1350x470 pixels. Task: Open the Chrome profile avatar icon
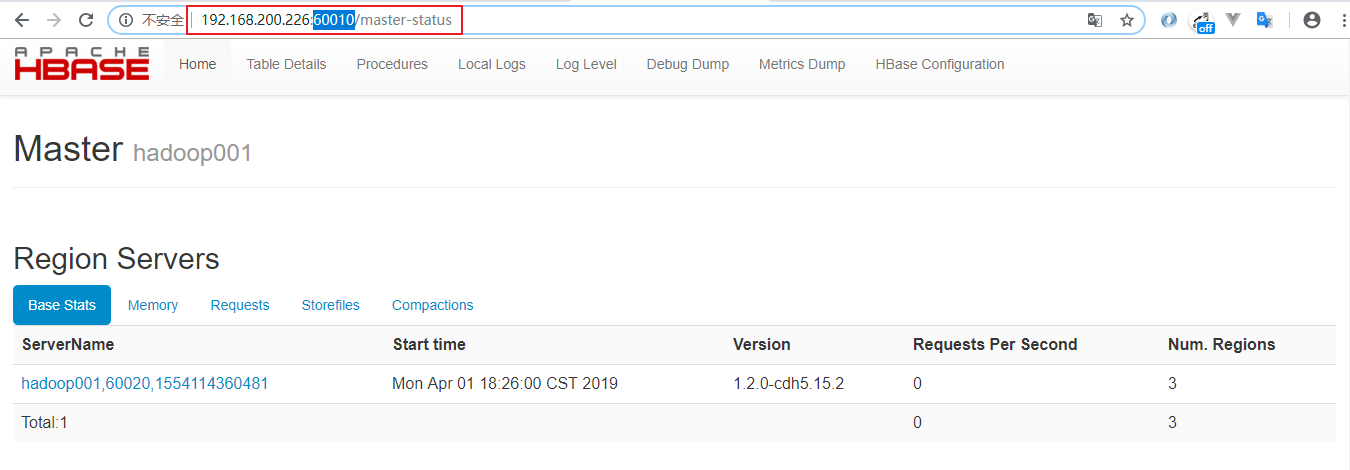click(1312, 20)
